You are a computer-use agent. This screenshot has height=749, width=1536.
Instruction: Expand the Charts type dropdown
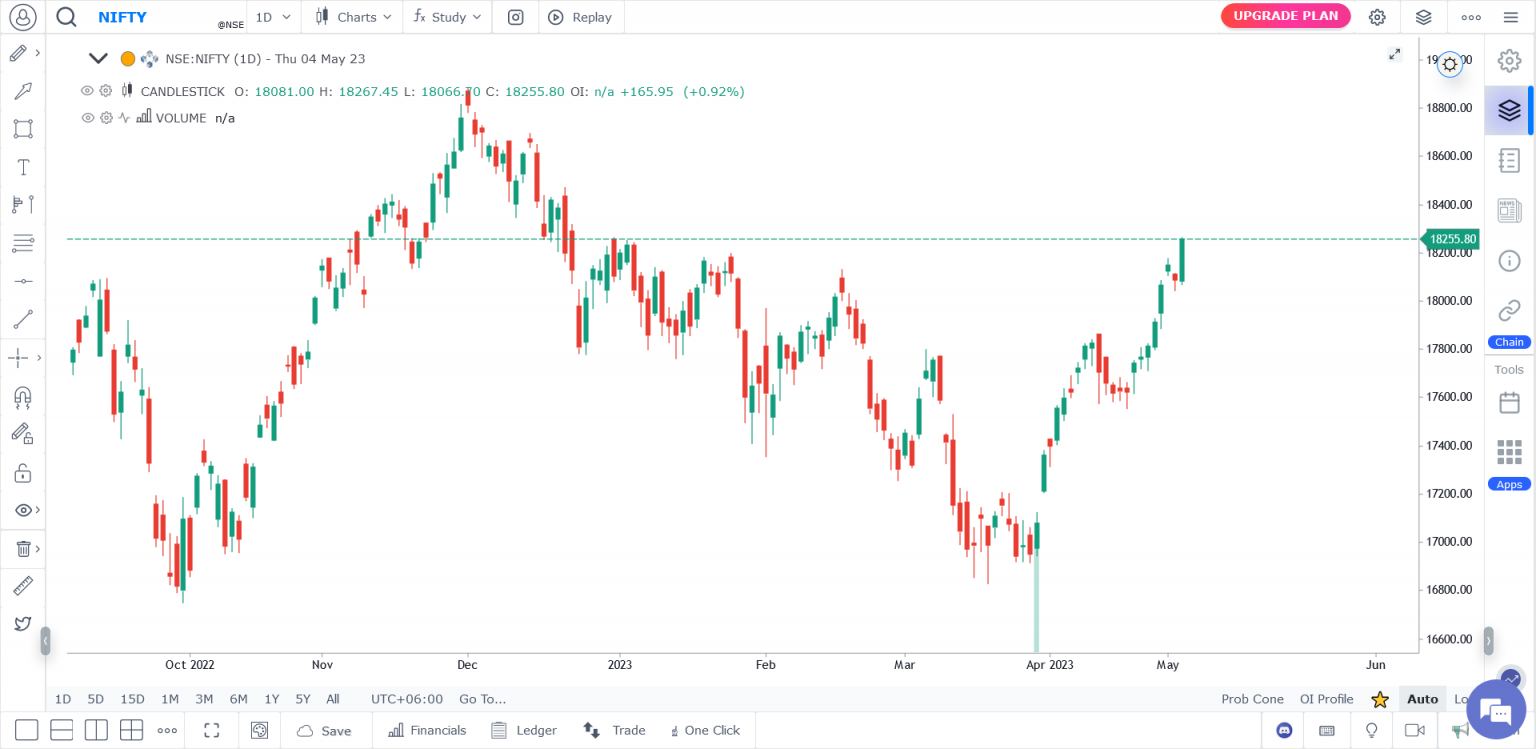[x=354, y=17]
